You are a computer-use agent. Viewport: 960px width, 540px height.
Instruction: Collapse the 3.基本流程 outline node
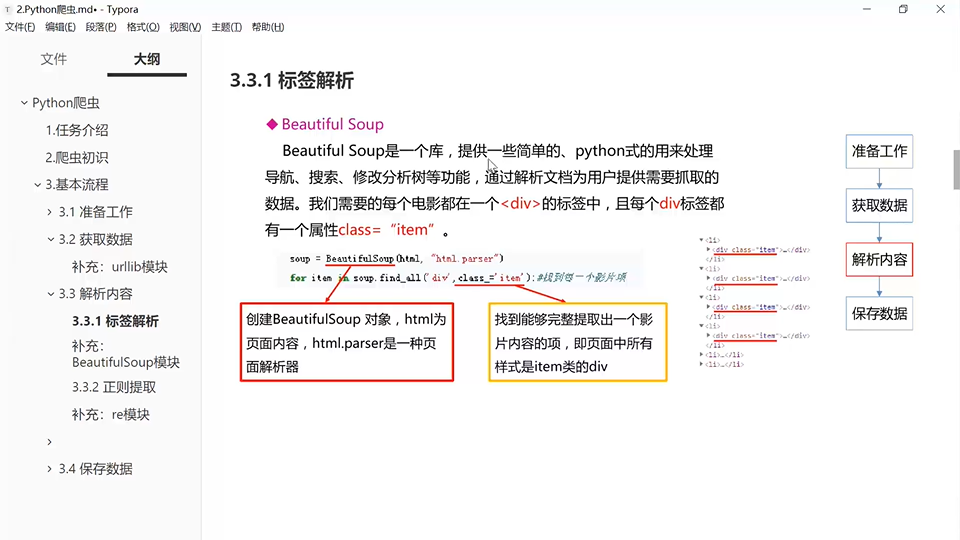click(x=37, y=185)
